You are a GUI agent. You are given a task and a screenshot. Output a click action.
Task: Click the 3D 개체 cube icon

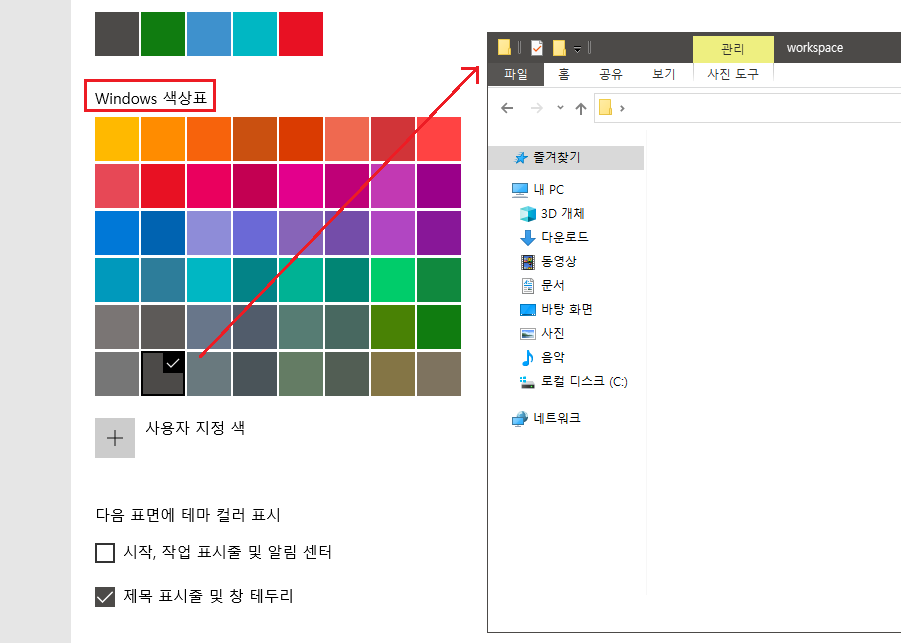(x=527, y=214)
